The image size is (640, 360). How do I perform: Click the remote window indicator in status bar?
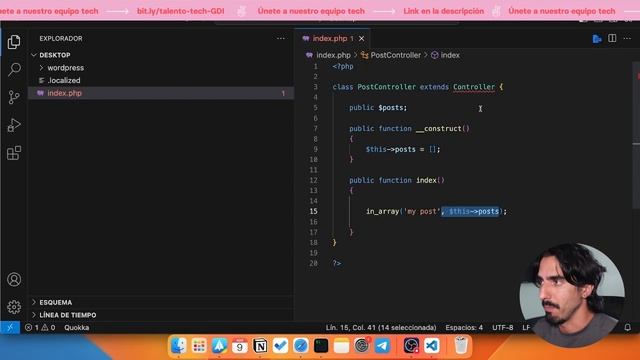point(10,327)
